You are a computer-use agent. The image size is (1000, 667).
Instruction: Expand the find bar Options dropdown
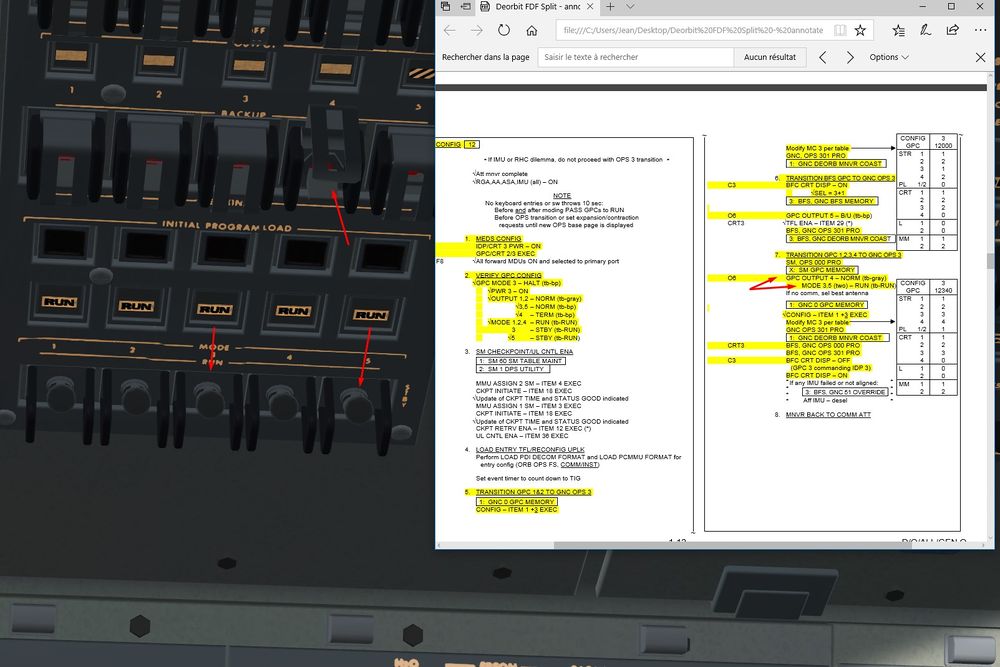pos(888,57)
